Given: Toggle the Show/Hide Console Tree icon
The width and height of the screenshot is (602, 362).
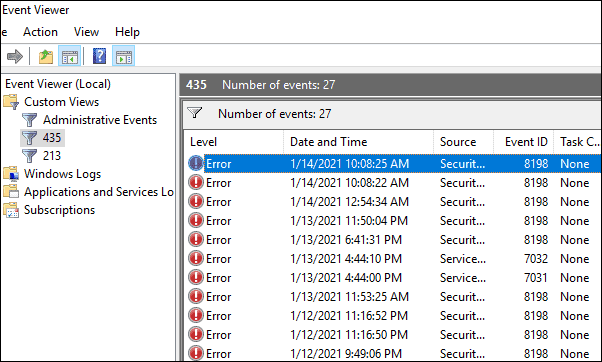Looking at the screenshot, I should coord(69,56).
